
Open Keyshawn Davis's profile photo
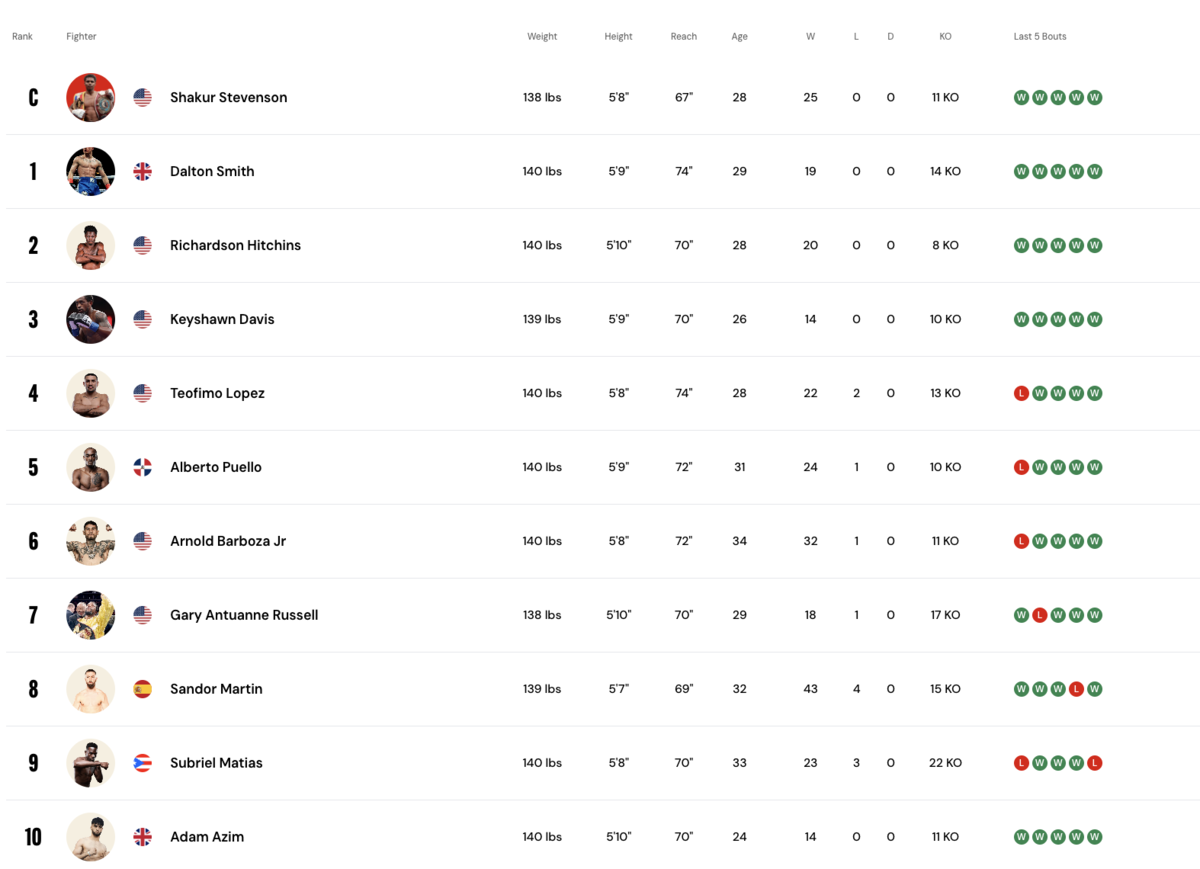[x=91, y=320]
